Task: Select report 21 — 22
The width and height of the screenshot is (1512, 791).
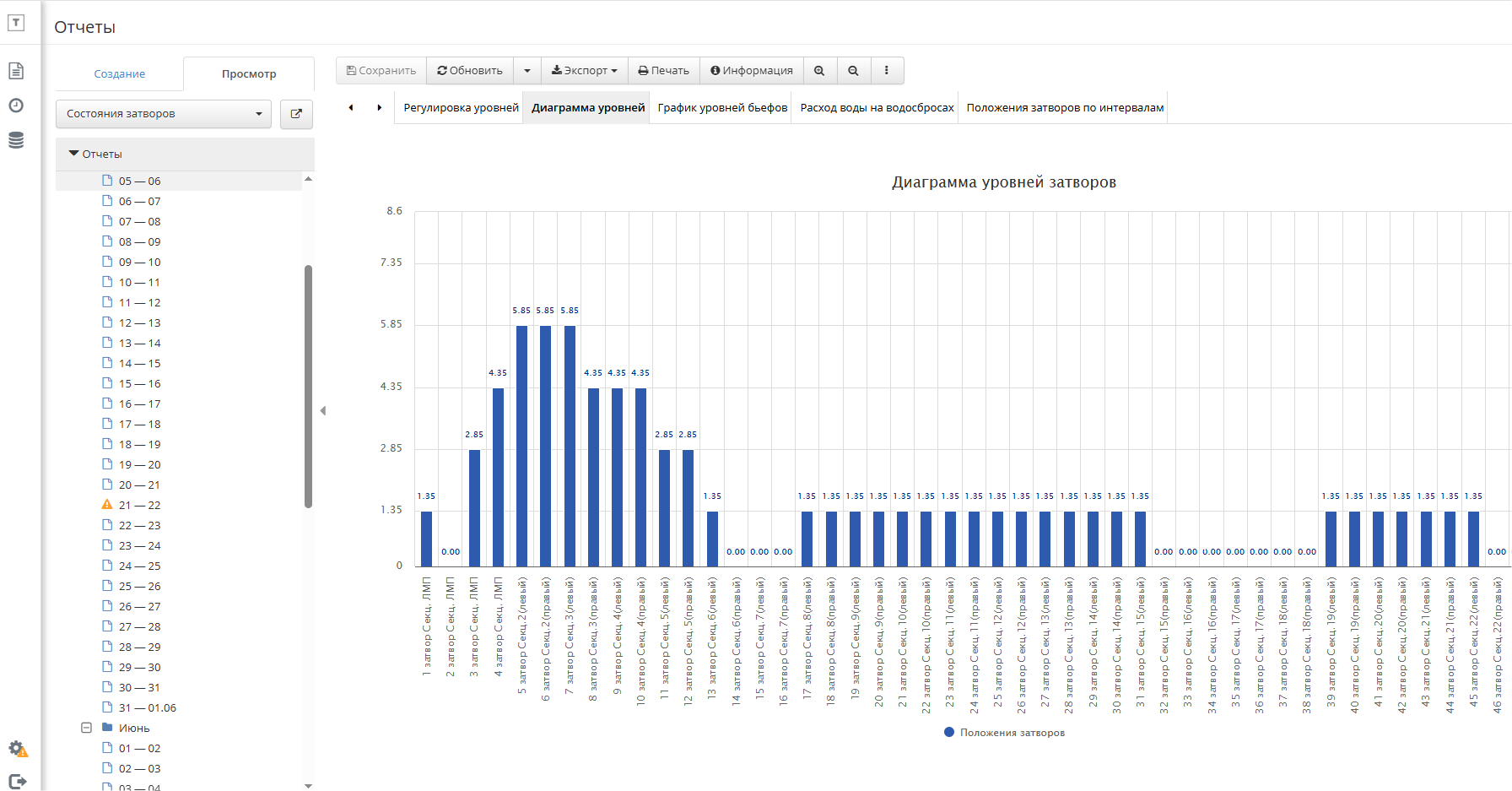Action: pyautogui.click(x=139, y=506)
